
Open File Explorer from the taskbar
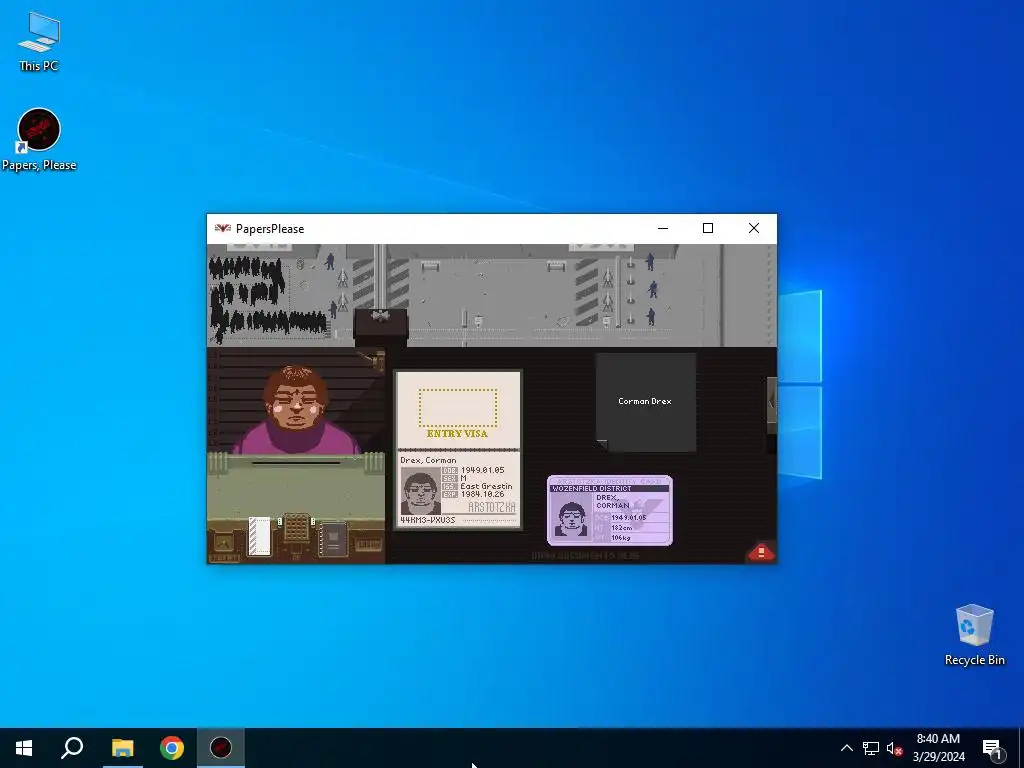pyautogui.click(x=122, y=748)
